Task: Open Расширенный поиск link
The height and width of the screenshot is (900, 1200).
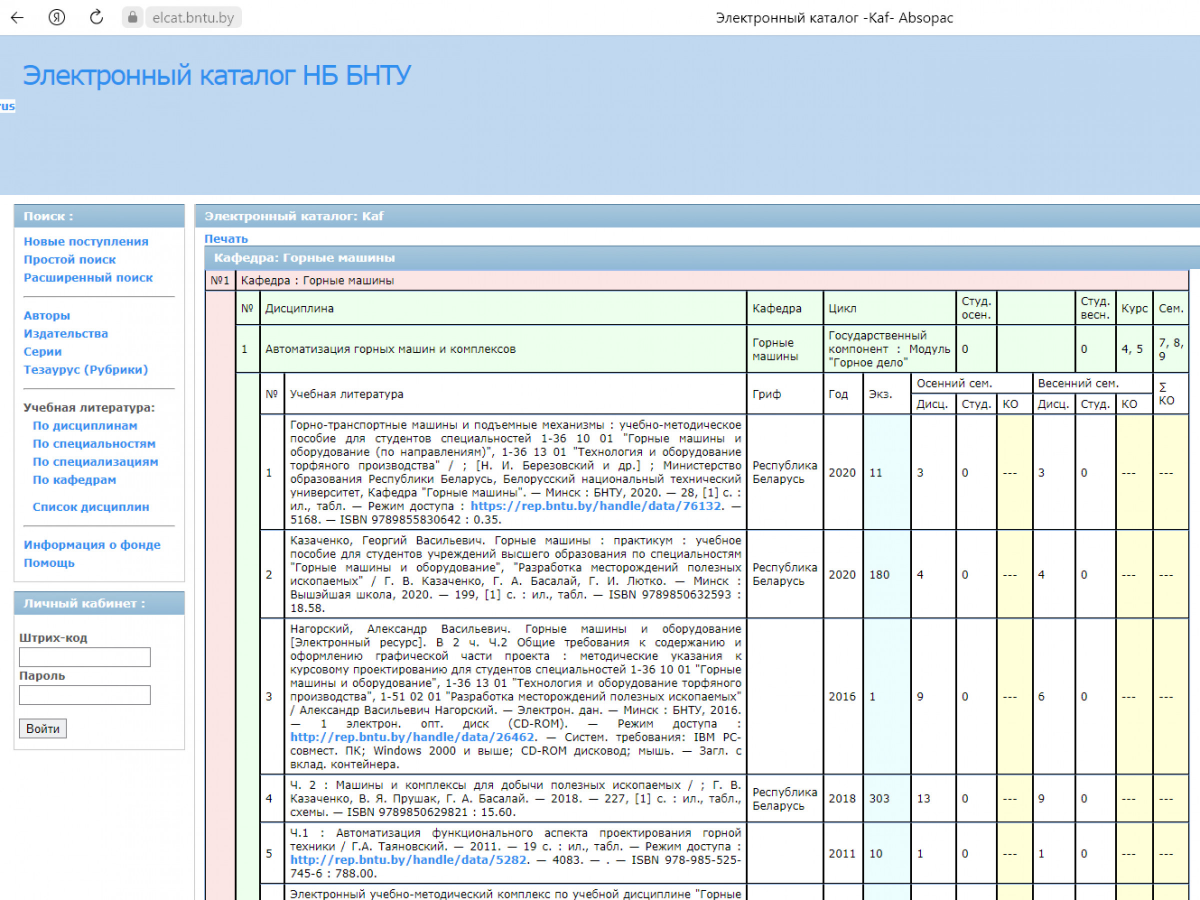Action: [89, 277]
